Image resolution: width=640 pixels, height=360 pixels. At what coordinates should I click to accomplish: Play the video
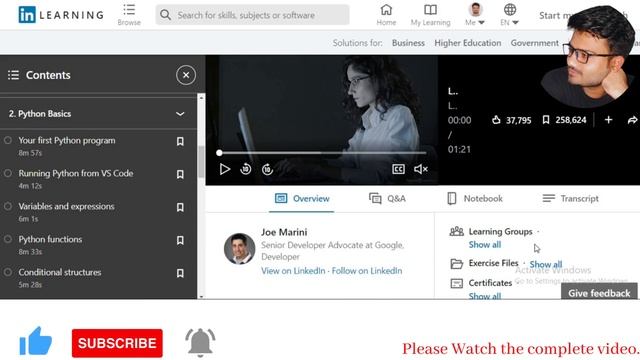click(x=224, y=169)
